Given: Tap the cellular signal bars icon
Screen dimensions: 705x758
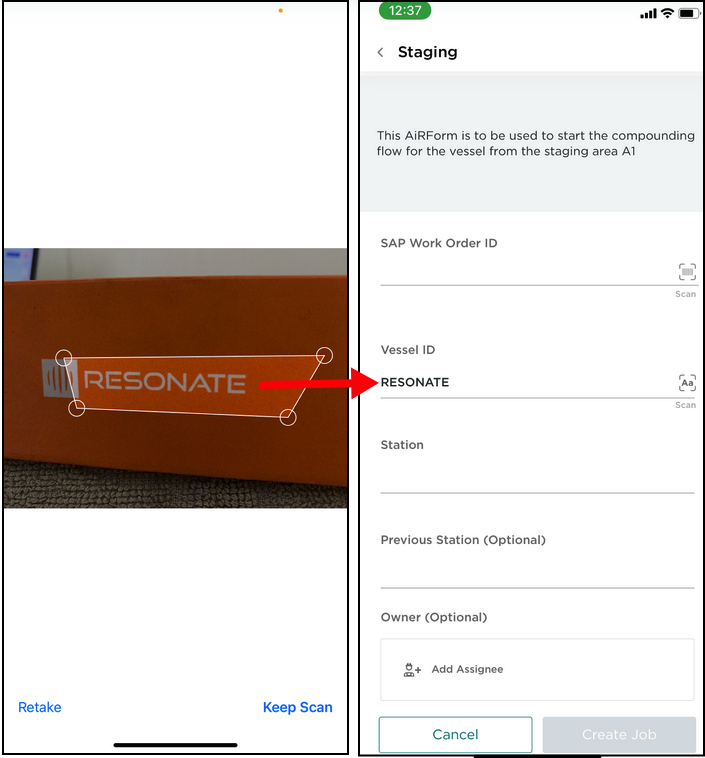Looking at the screenshot, I should click(648, 14).
